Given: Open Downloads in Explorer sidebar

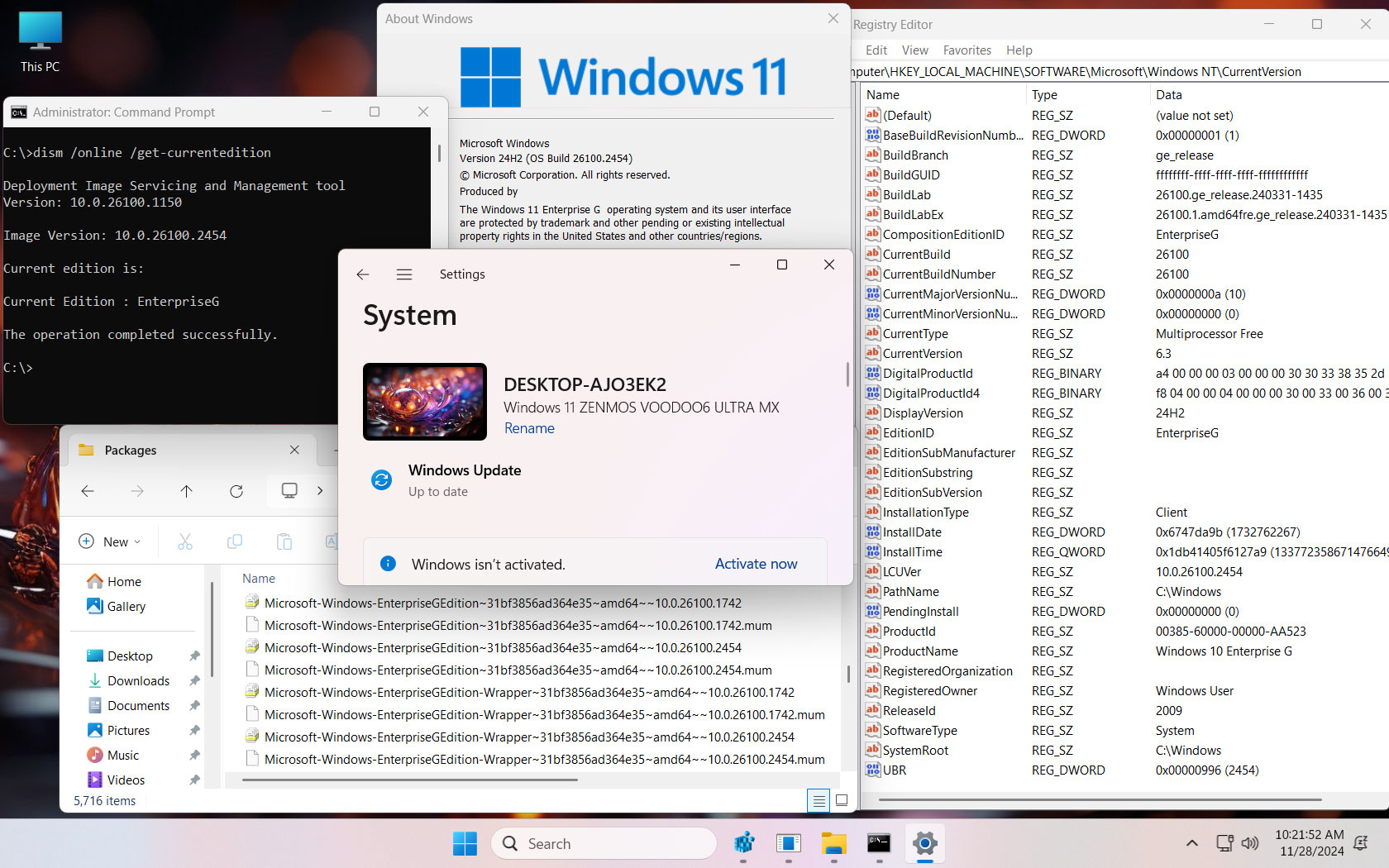Looking at the screenshot, I should [128, 680].
